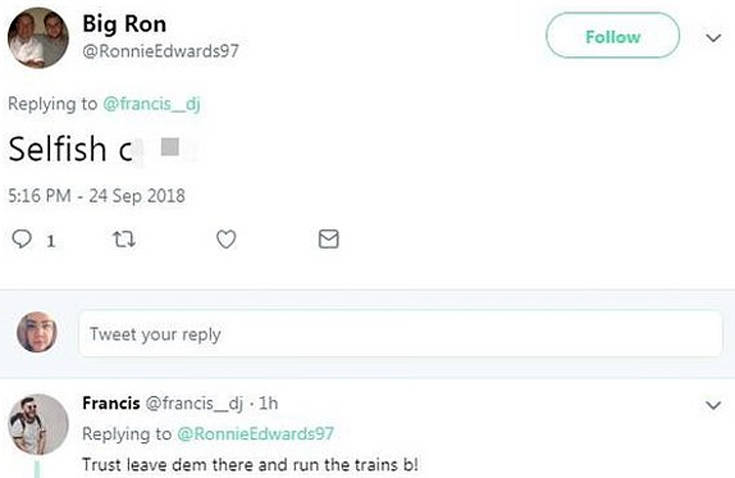This screenshot has width=735, height=478.
Task: Follow Big Ron
Action: pos(612,37)
